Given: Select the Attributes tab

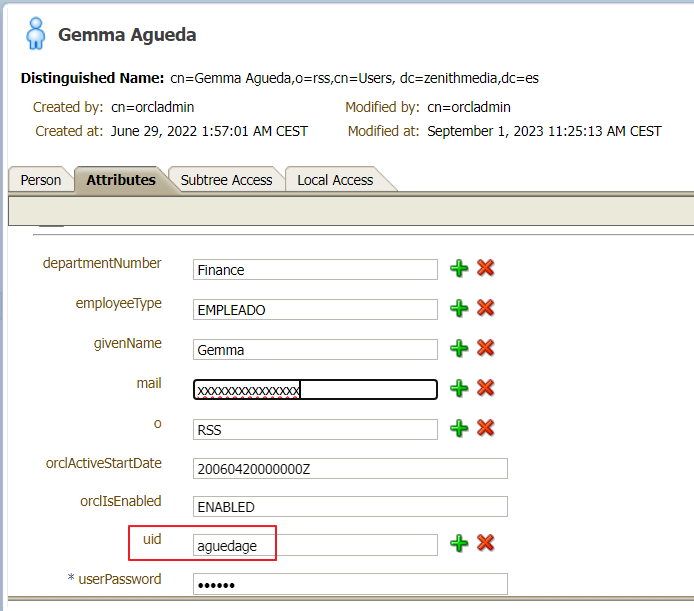Looking at the screenshot, I should (x=120, y=180).
